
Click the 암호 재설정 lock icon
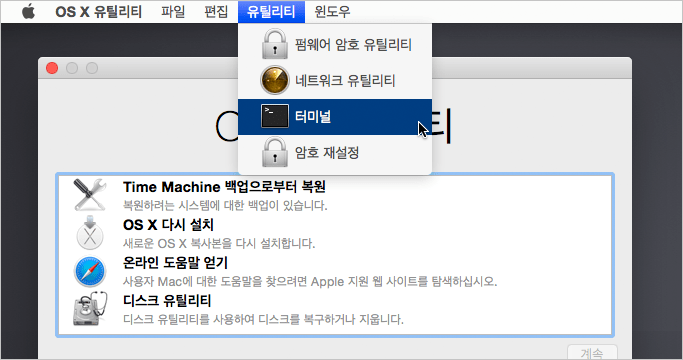pos(274,152)
